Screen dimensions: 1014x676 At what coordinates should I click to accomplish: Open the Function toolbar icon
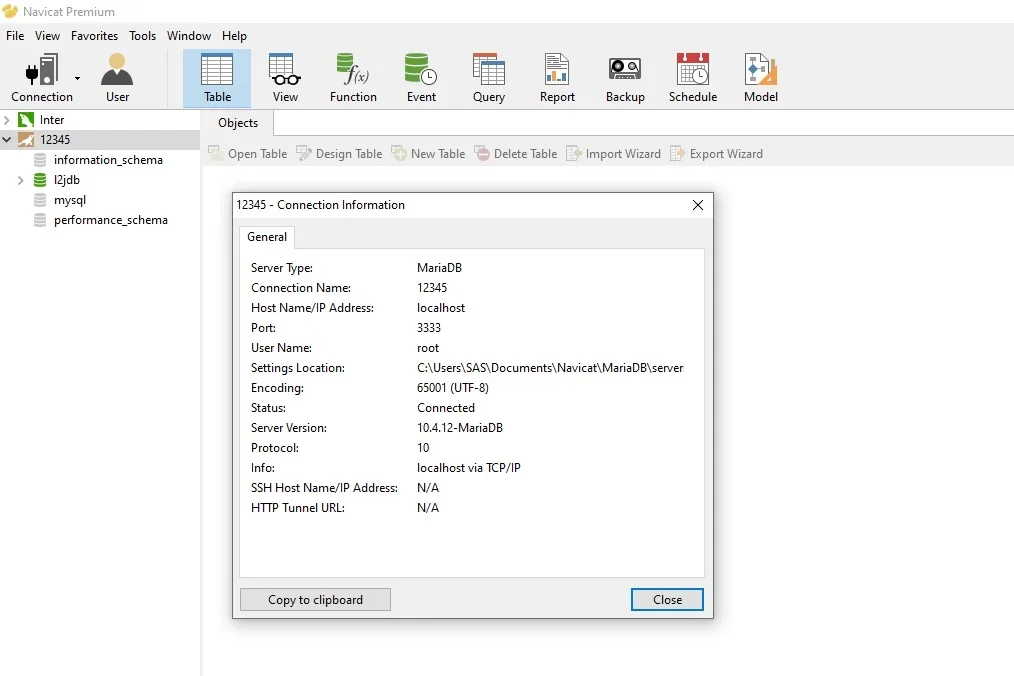pyautogui.click(x=353, y=78)
